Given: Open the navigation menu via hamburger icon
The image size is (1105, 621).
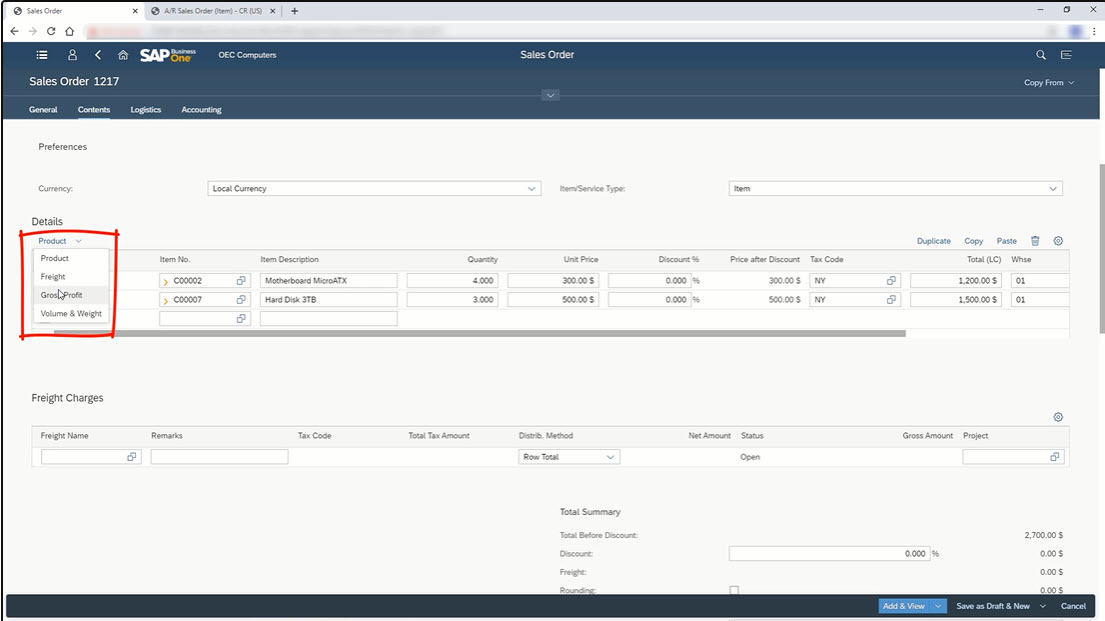Looking at the screenshot, I should coord(41,55).
